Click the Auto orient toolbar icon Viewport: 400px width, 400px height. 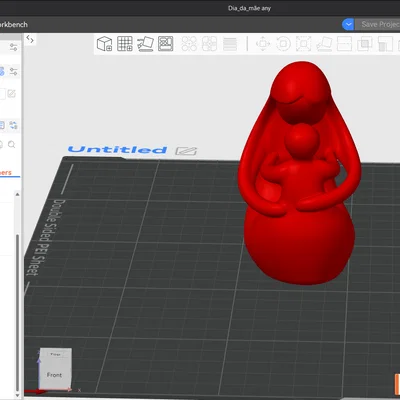point(145,44)
